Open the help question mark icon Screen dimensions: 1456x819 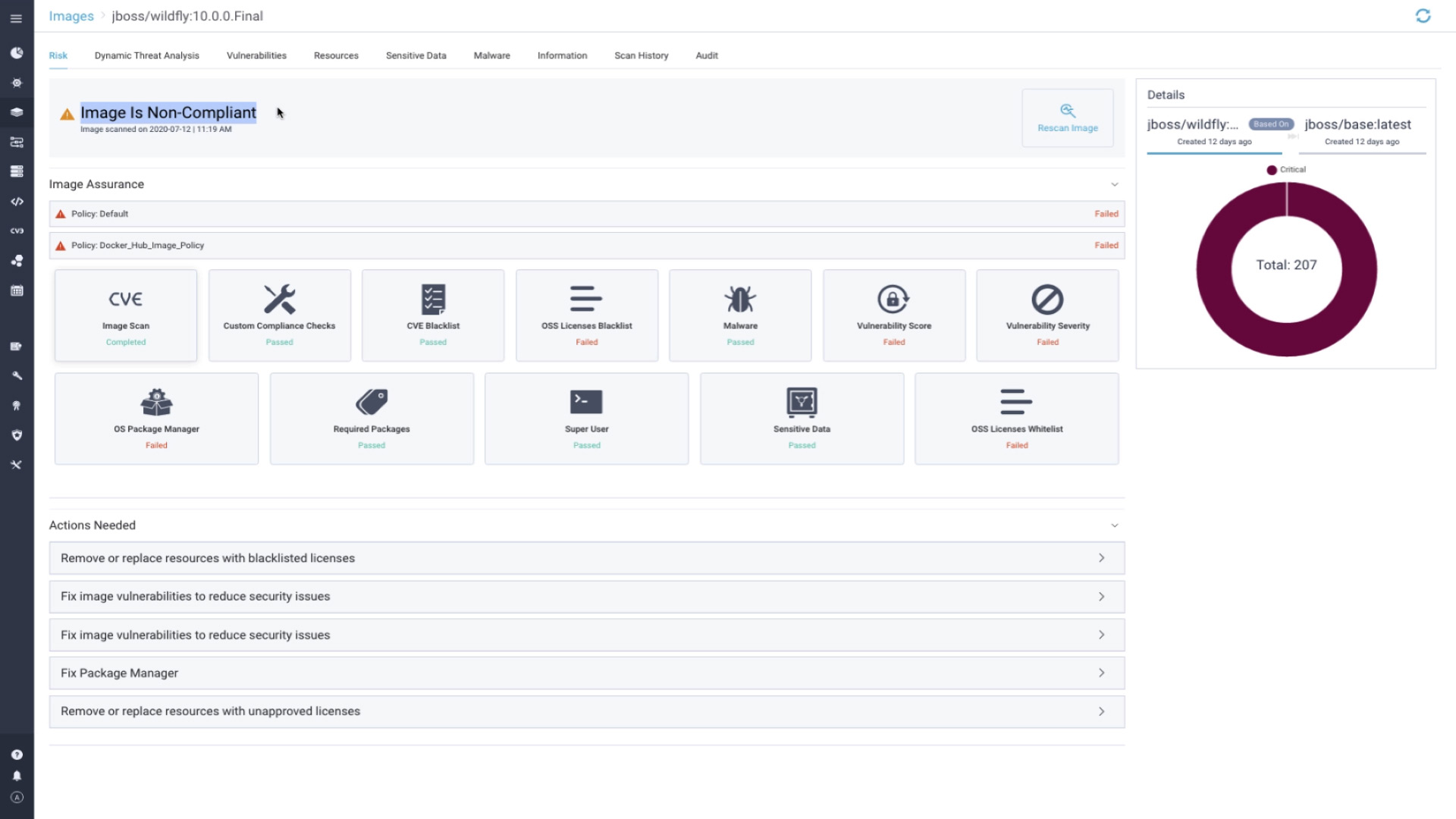coord(17,755)
